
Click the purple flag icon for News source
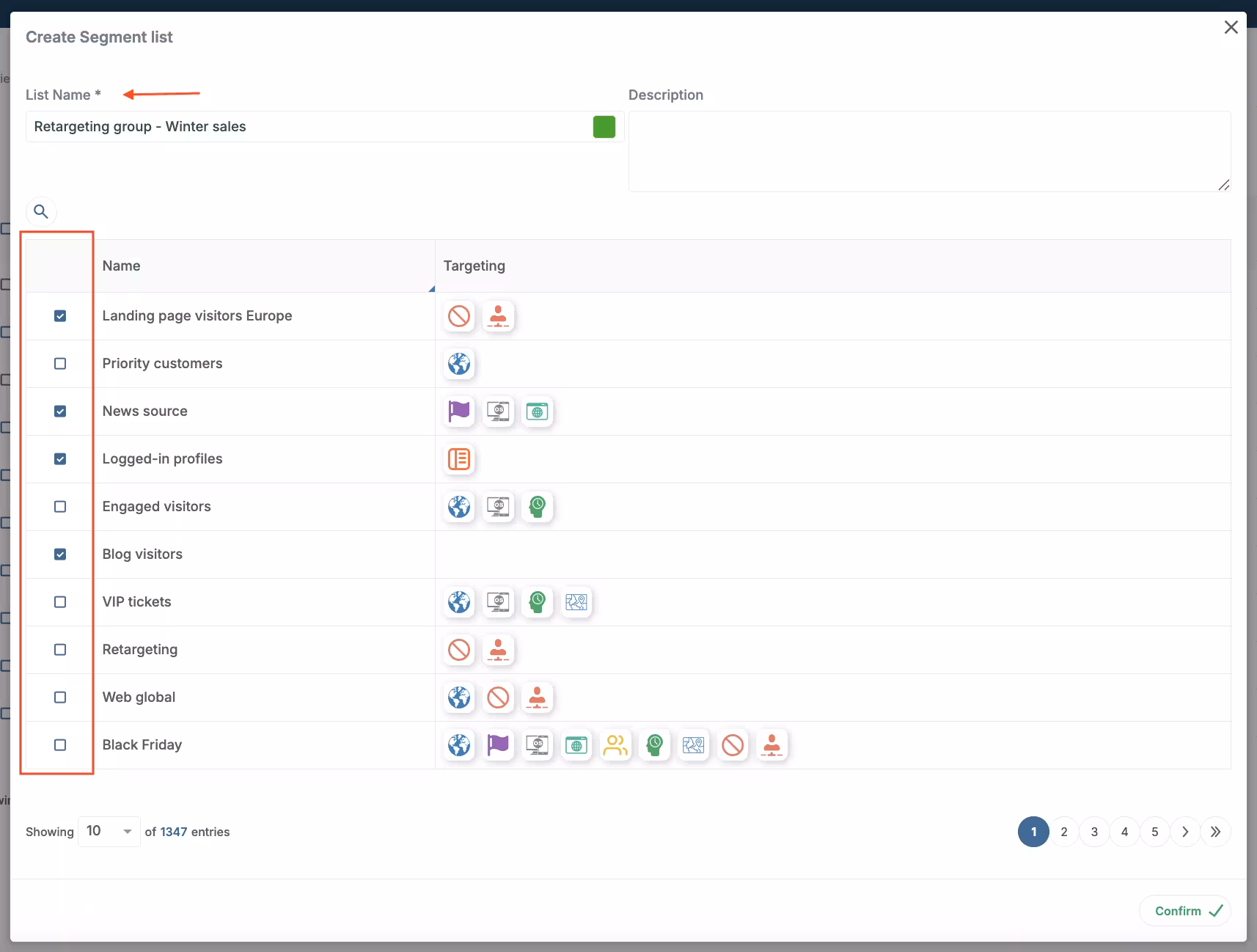[x=459, y=411]
